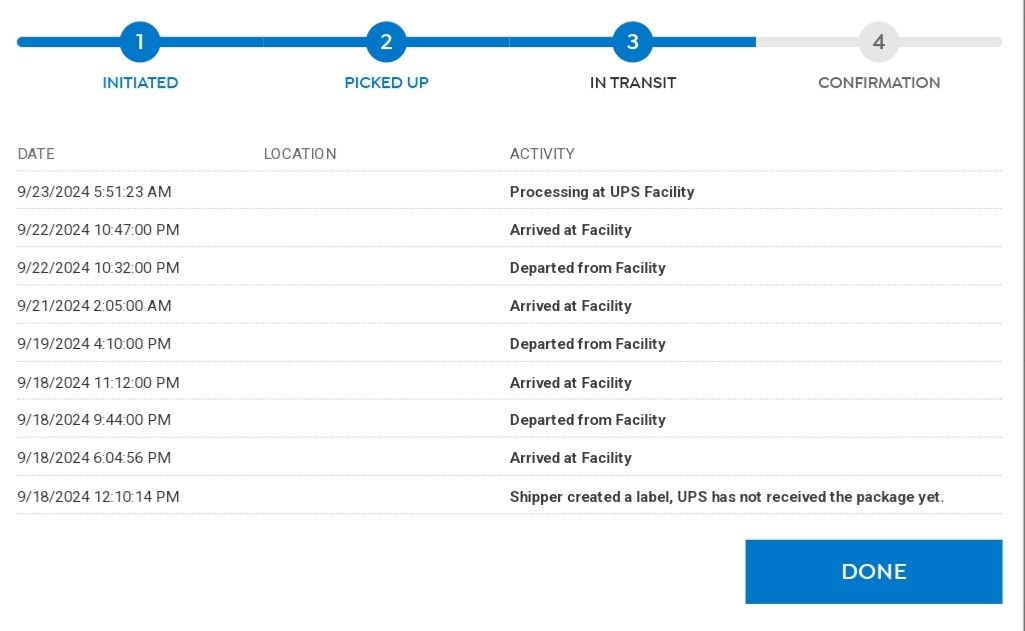Select the Departed from Facility 9/19/2024 row
Screen dimensions: 1025x631
588,344
